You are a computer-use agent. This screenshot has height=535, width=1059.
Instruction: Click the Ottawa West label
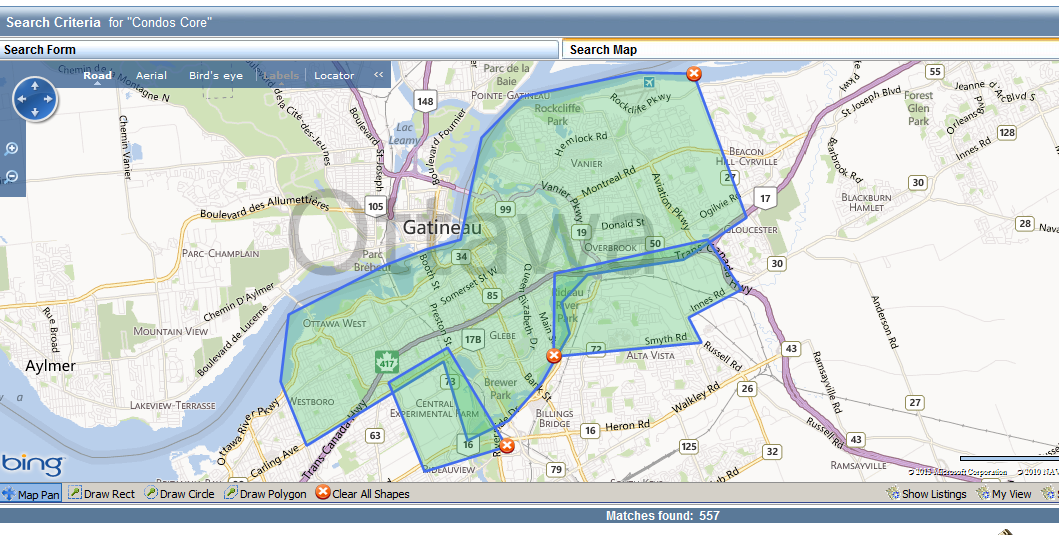coord(334,324)
